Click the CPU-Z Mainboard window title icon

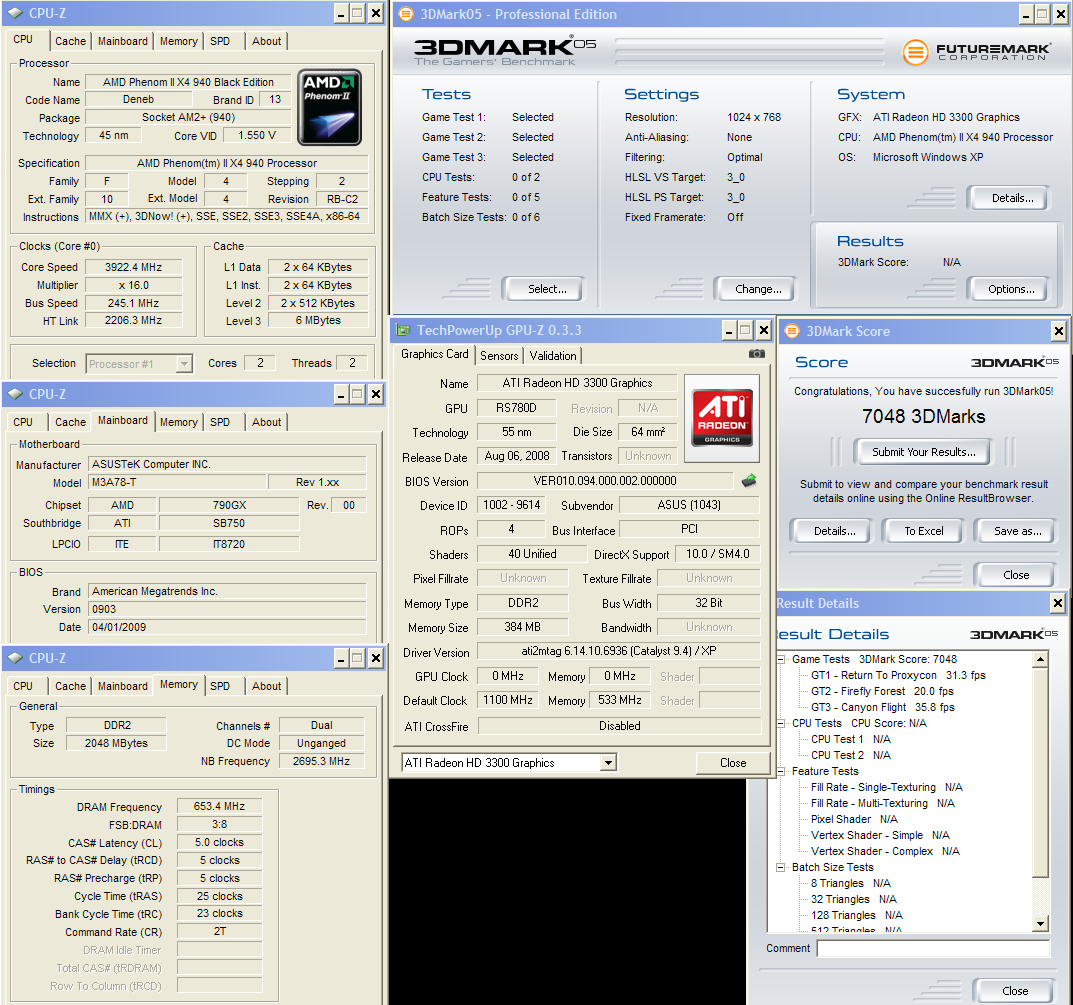point(15,394)
